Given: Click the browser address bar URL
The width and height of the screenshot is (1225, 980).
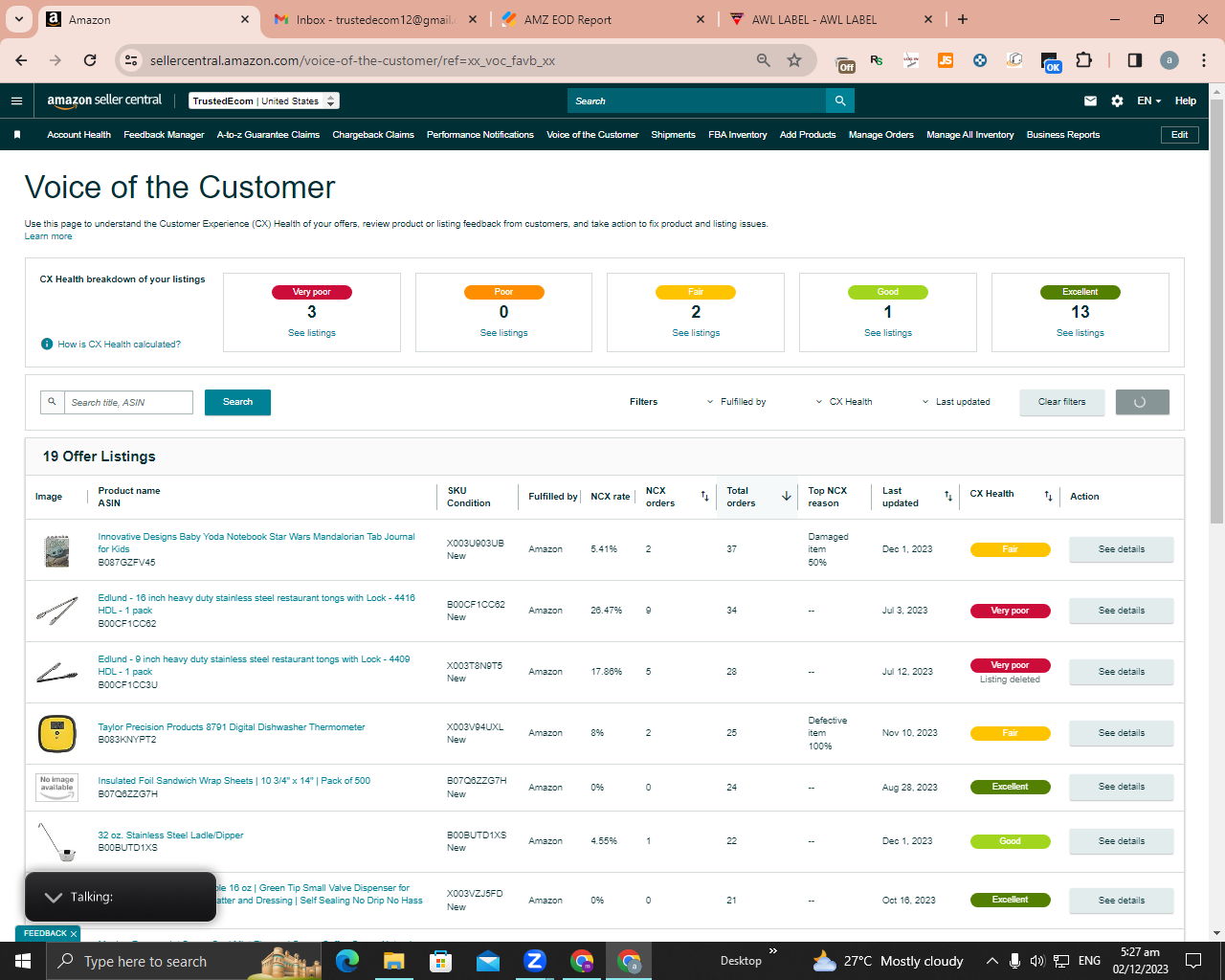Looking at the screenshot, I should click(x=352, y=60).
